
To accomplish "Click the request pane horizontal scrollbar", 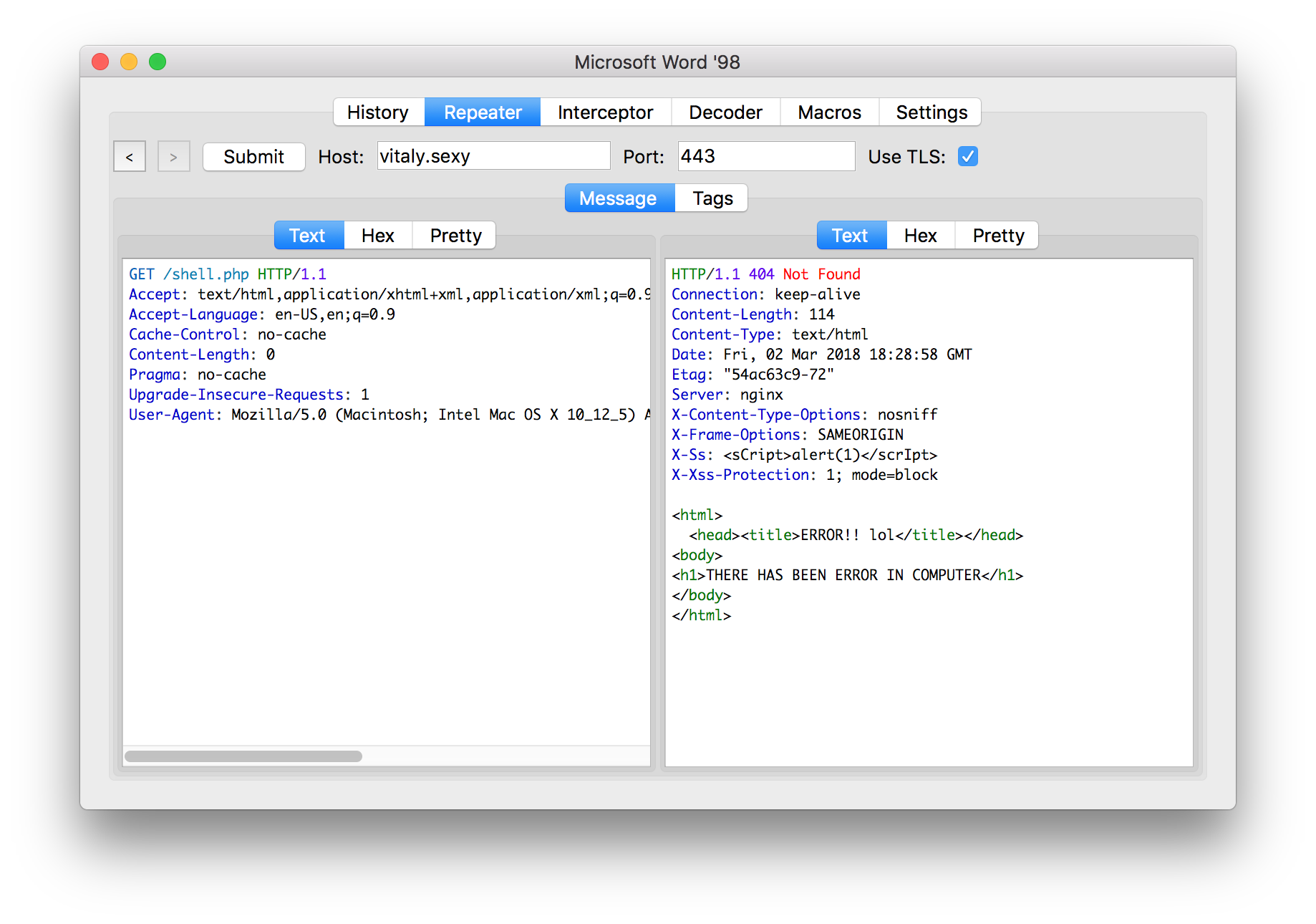I will (x=243, y=756).
